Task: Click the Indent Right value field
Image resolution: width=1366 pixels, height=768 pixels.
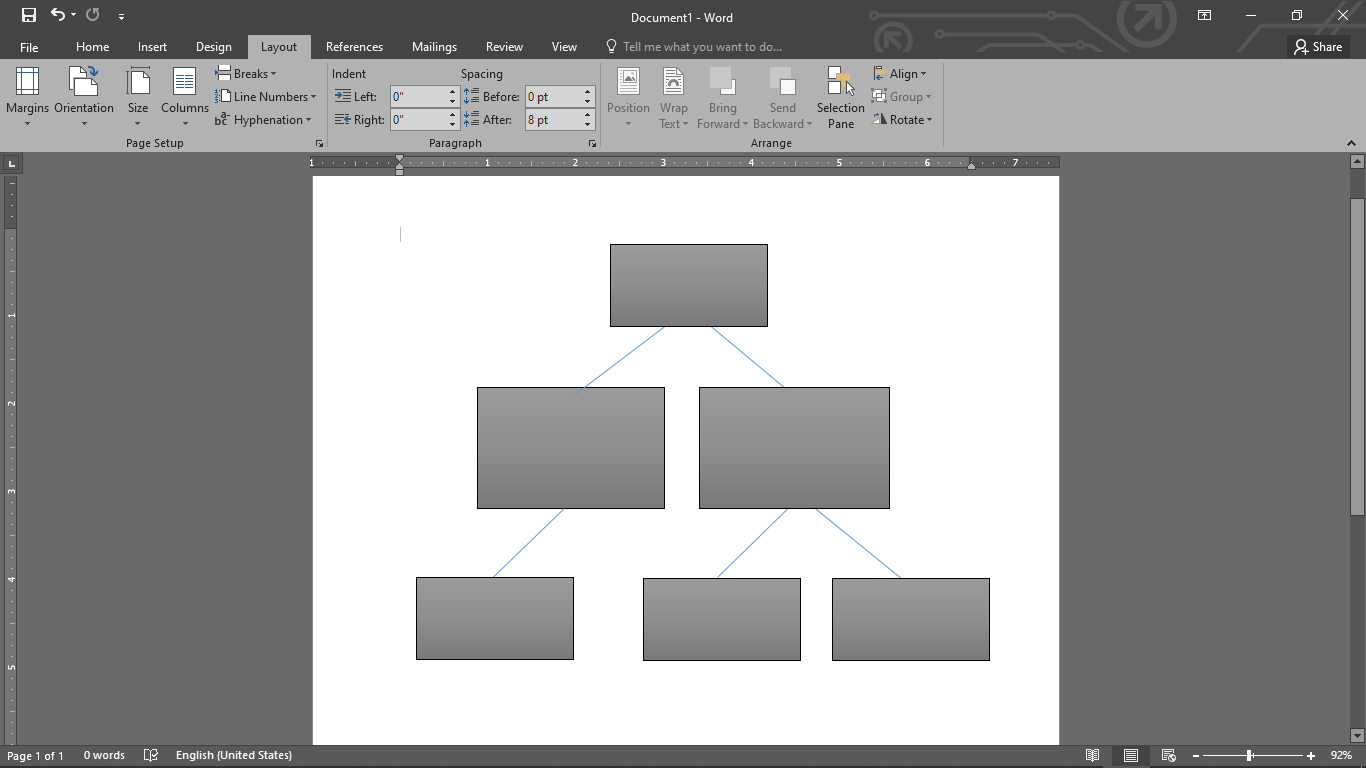Action: tap(418, 120)
